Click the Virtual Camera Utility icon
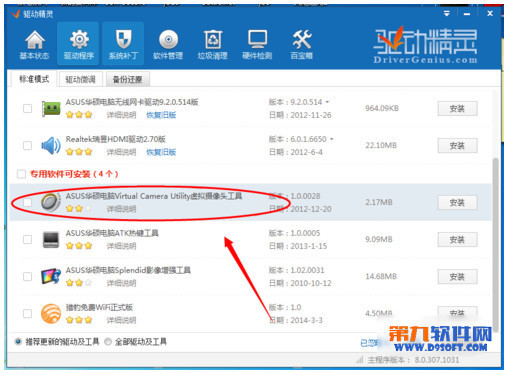The image size is (508, 373). coord(51,202)
